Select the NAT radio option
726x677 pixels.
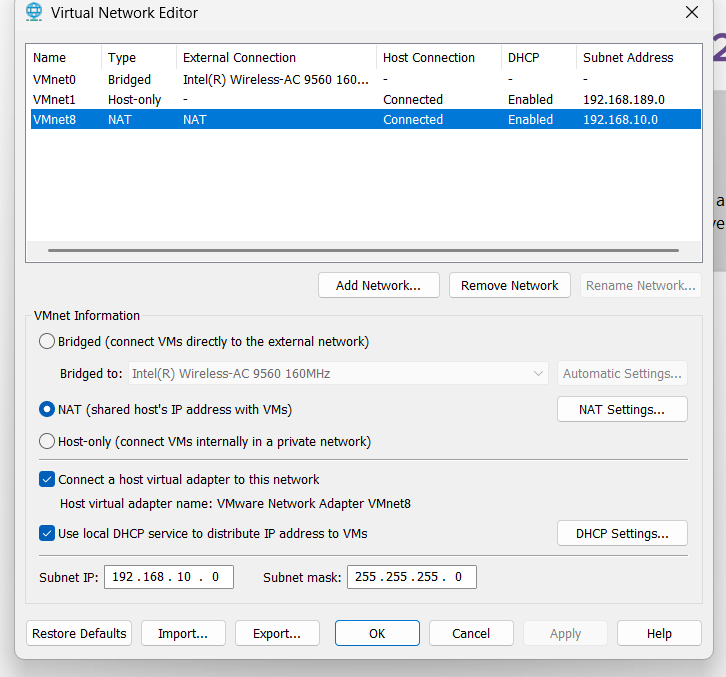pyautogui.click(x=47, y=410)
